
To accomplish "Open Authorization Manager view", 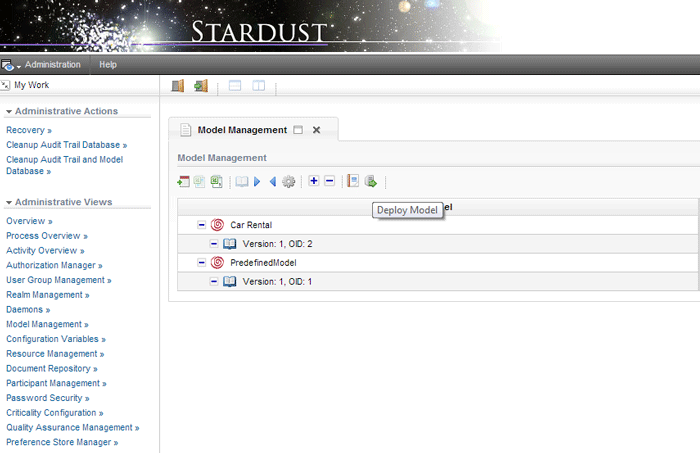I will coord(54,266).
